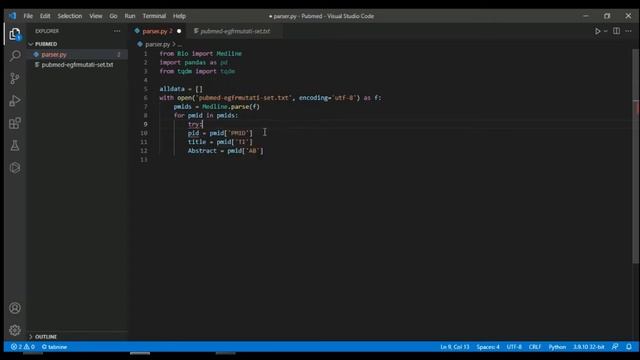
Task: Select interpreter 3.9.10 32-bit
Action: coord(588,347)
